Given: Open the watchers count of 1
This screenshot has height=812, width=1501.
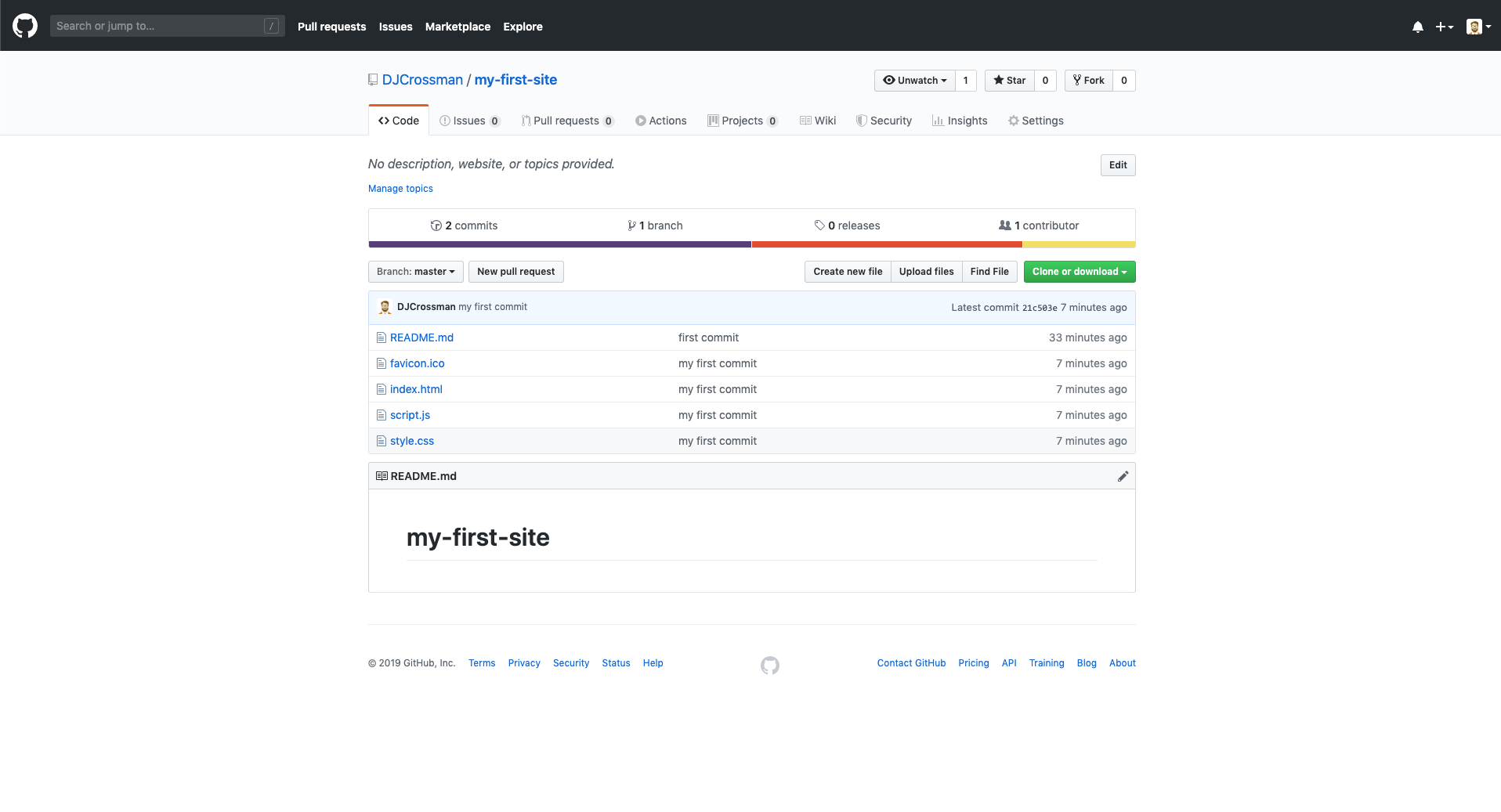Looking at the screenshot, I should pyautogui.click(x=966, y=81).
